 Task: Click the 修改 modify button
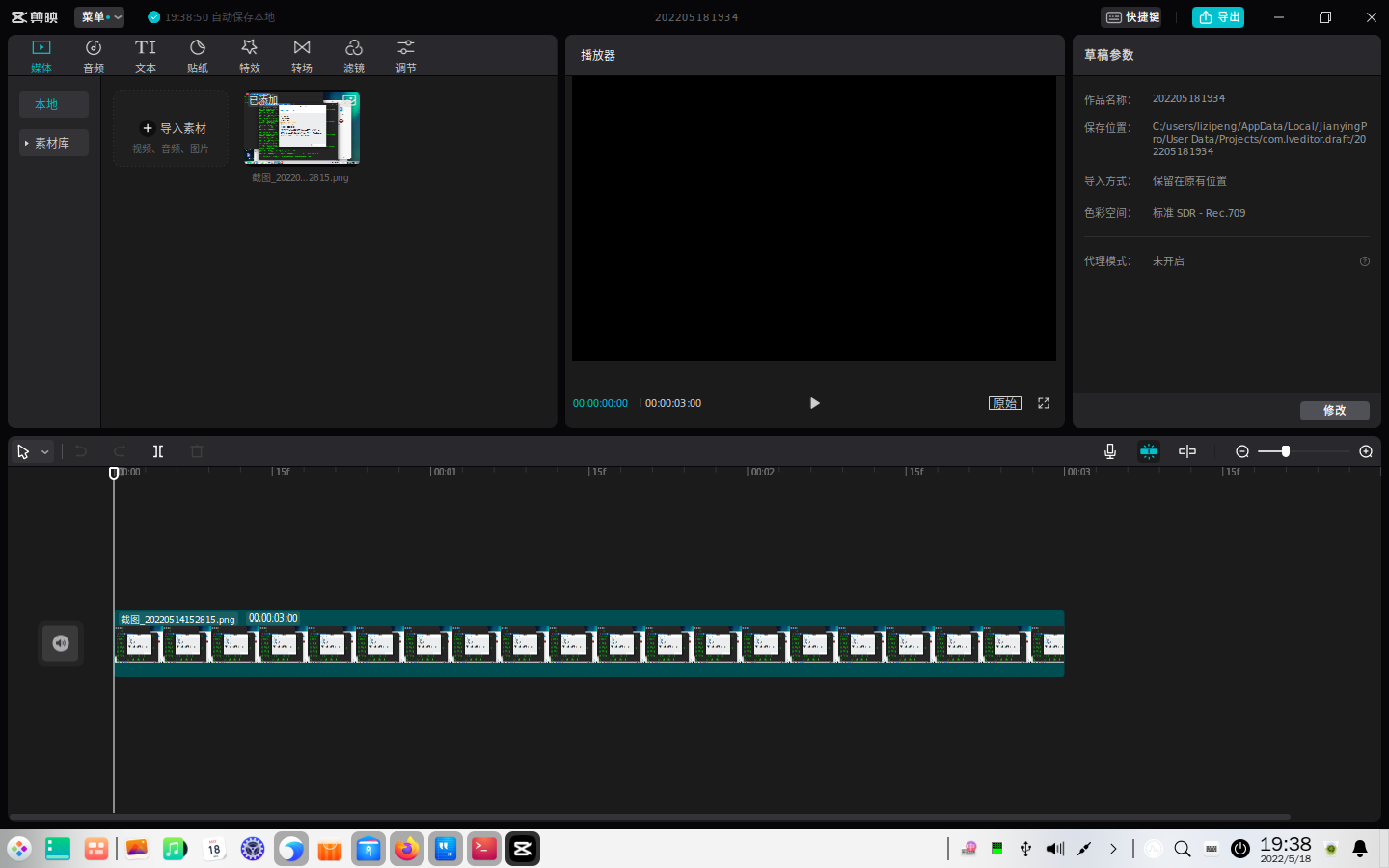point(1334,411)
